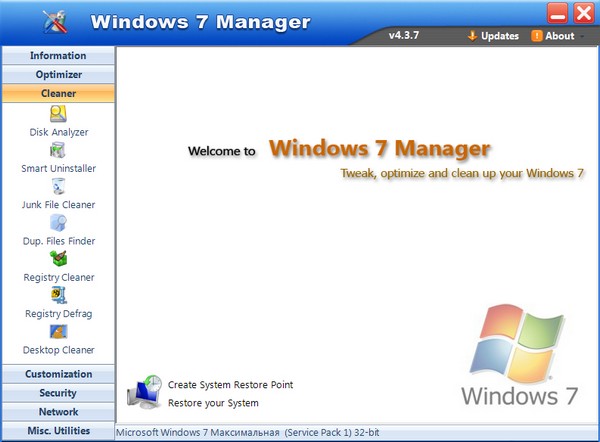Open the Misc. Utilities category
Screen dimensions: 600x442
(58, 431)
